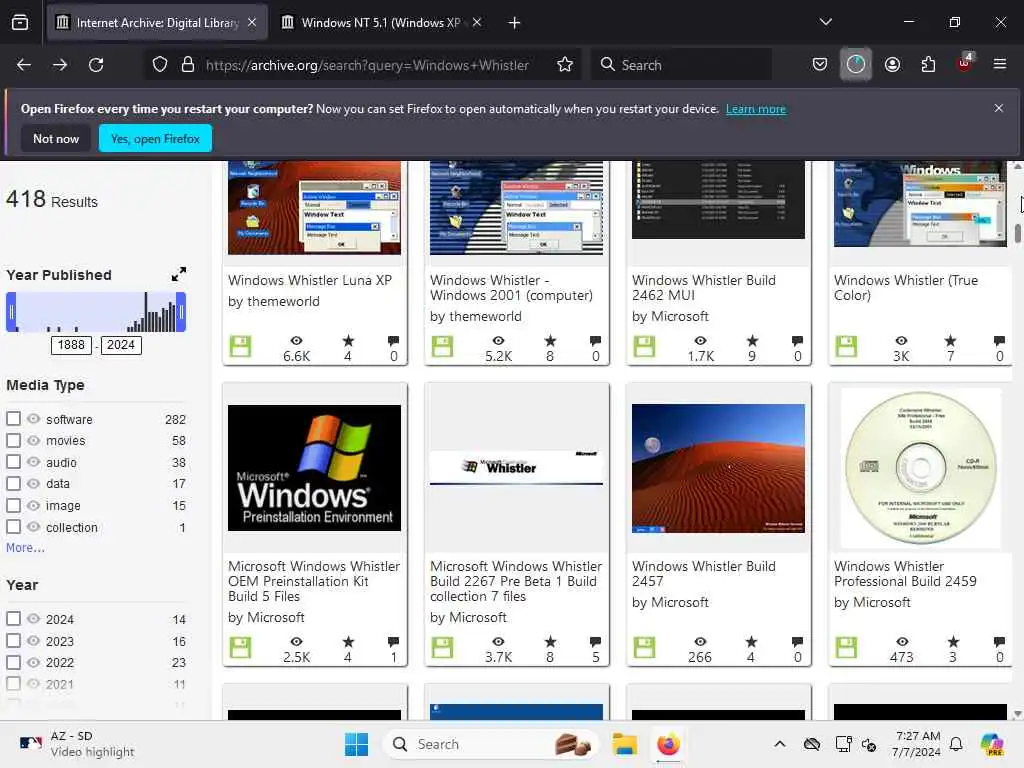Click the uBlock extension icon with badge
Screen dimensions: 1024x768
(x=964, y=63)
